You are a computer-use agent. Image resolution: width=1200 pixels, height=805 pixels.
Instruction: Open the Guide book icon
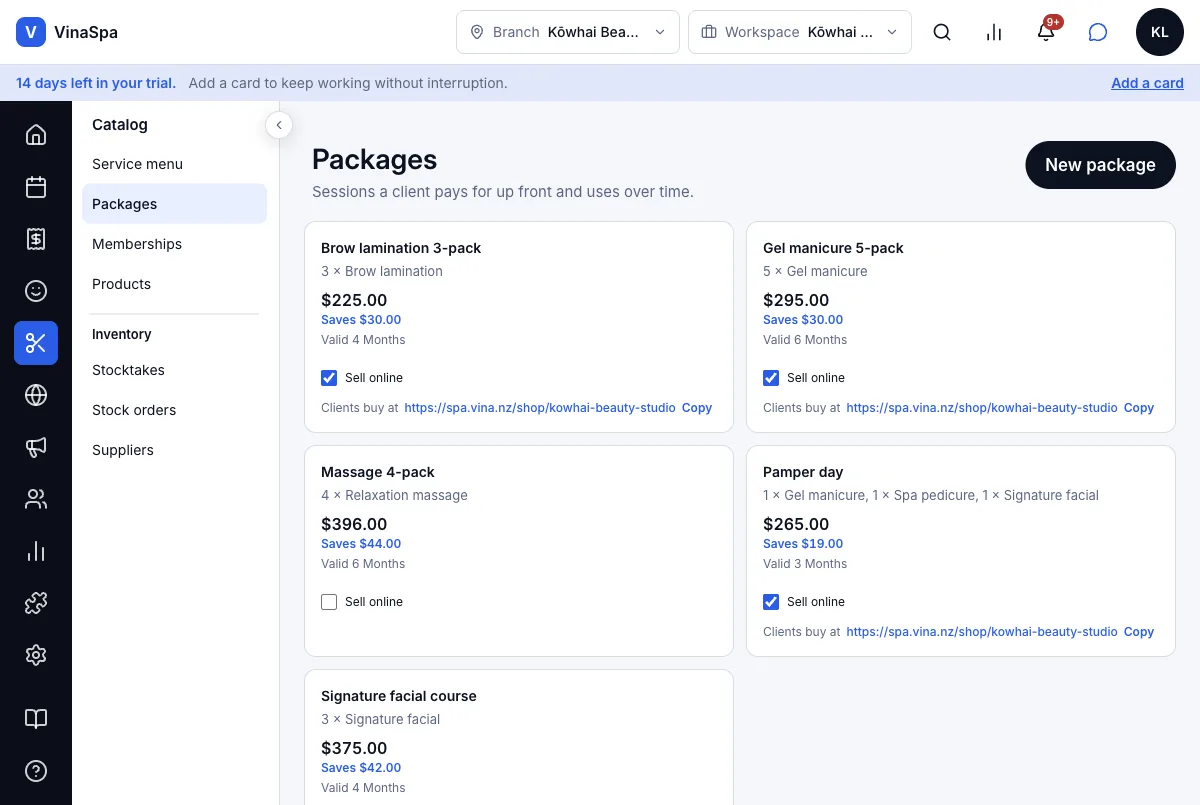(36, 719)
